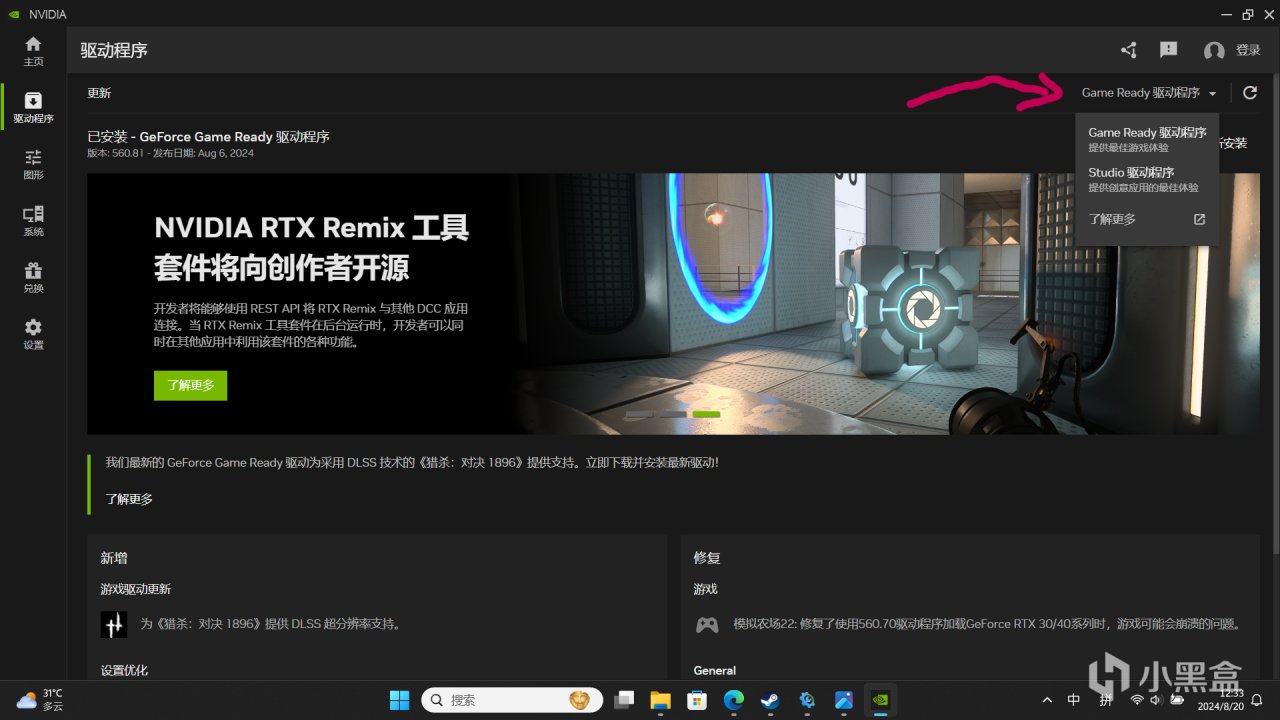Click the 驱动程序 page title in the header
The width and height of the screenshot is (1280, 720).
[x=114, y=50]
